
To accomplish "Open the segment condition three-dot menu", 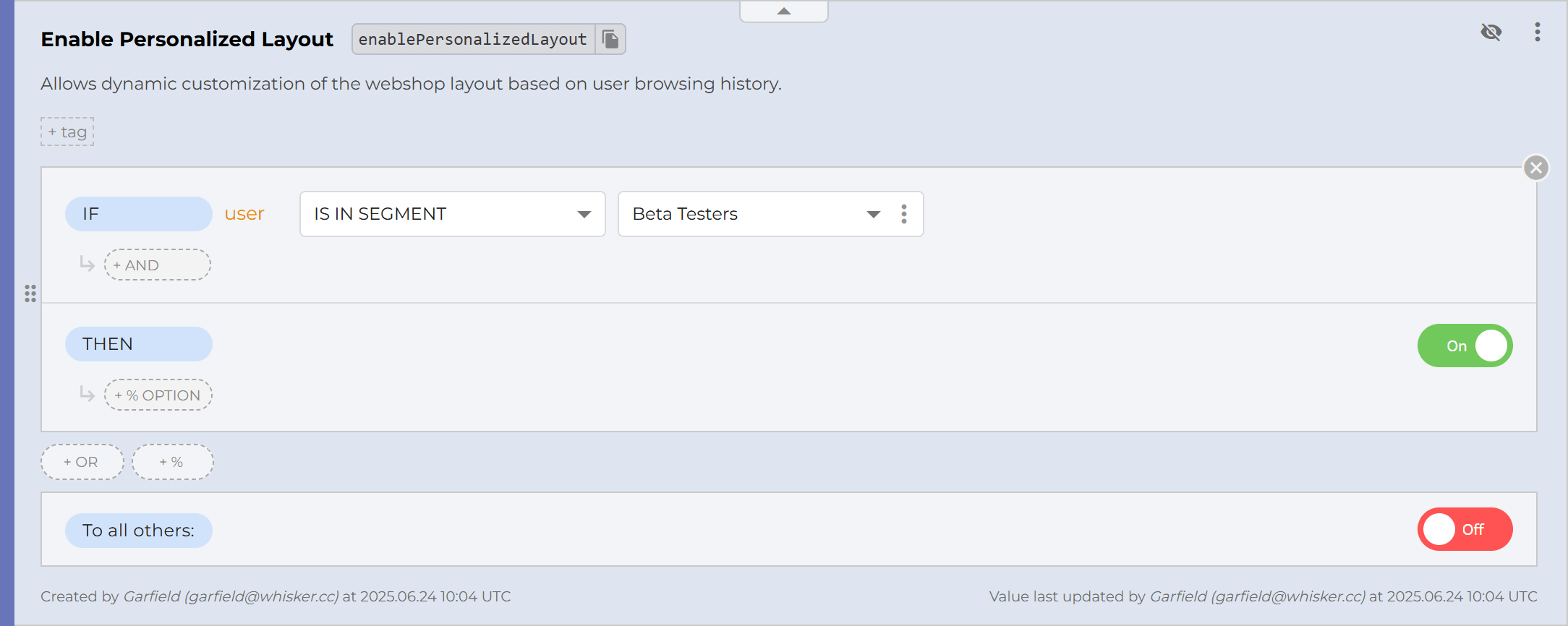I will point(903,214).
